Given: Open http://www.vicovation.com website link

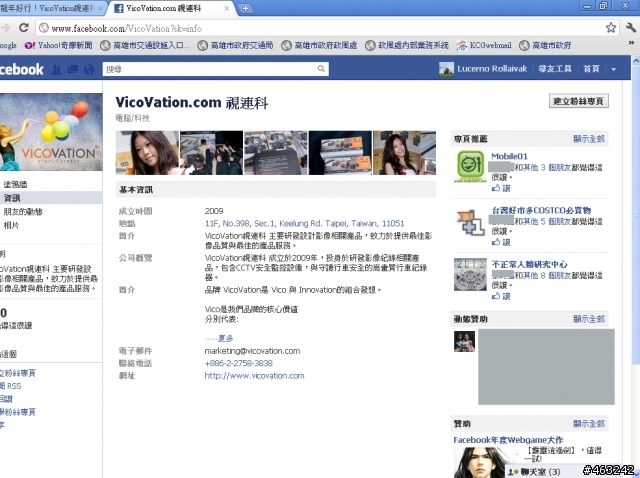Looking at the screenshot, I should tap(254, 376).
